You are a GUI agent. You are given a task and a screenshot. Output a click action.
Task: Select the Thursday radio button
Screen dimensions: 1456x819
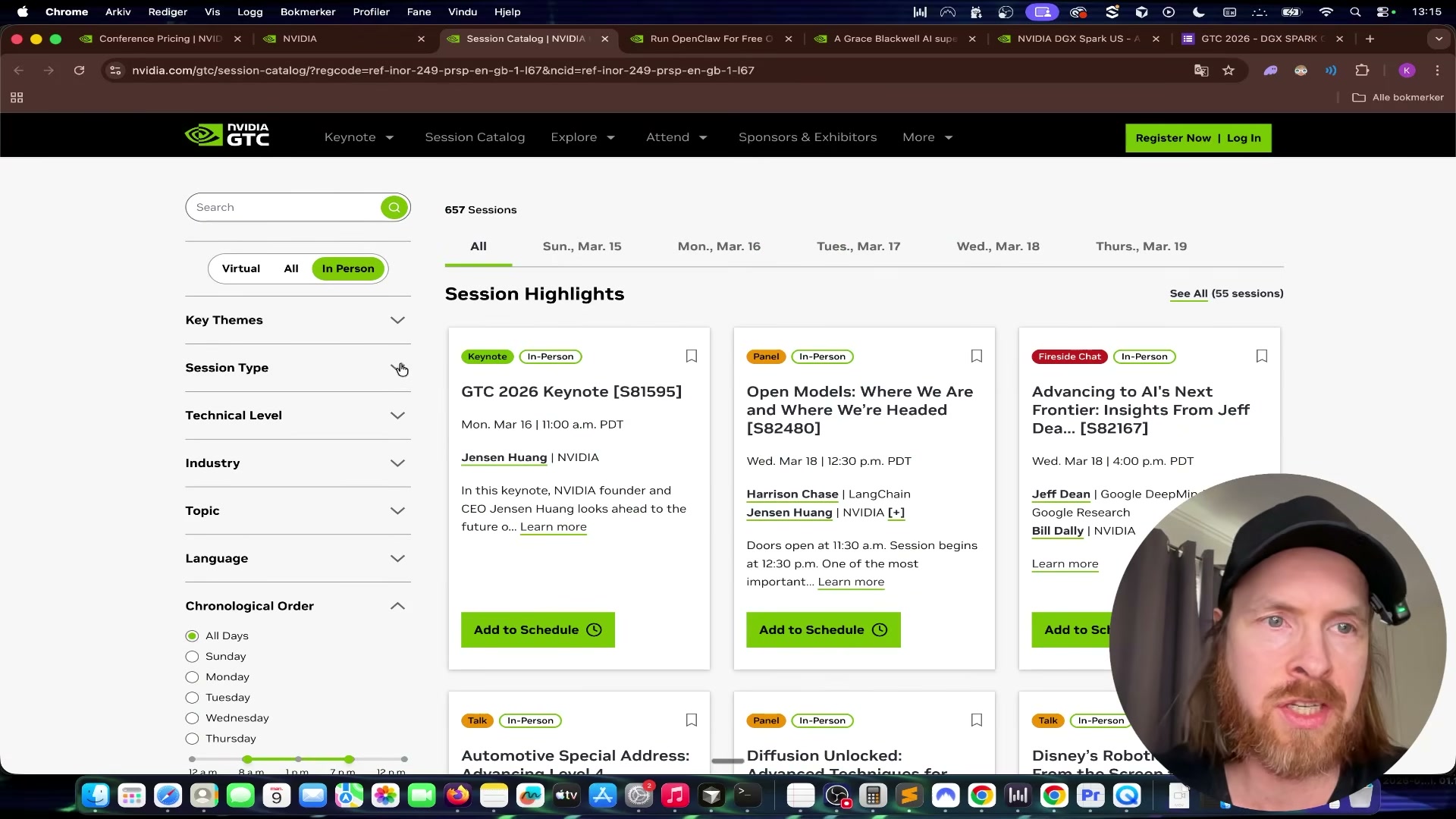pos(192,739)
